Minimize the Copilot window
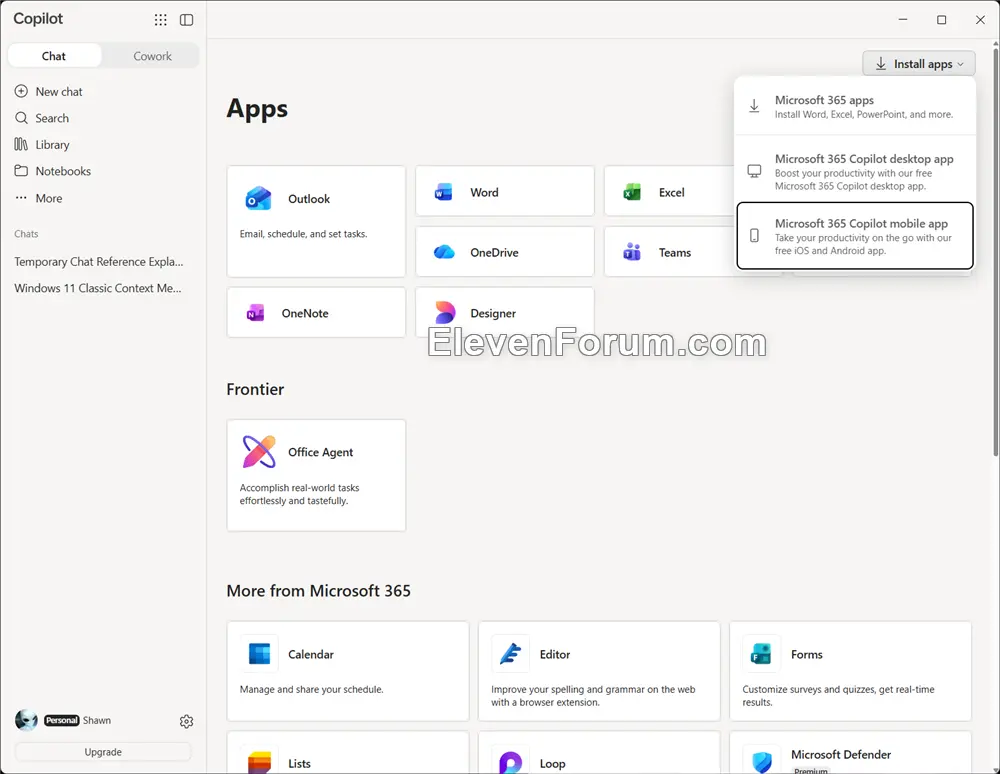Image resolution: width=1000 pixels, height=774 pixels. tap(902, 20)
